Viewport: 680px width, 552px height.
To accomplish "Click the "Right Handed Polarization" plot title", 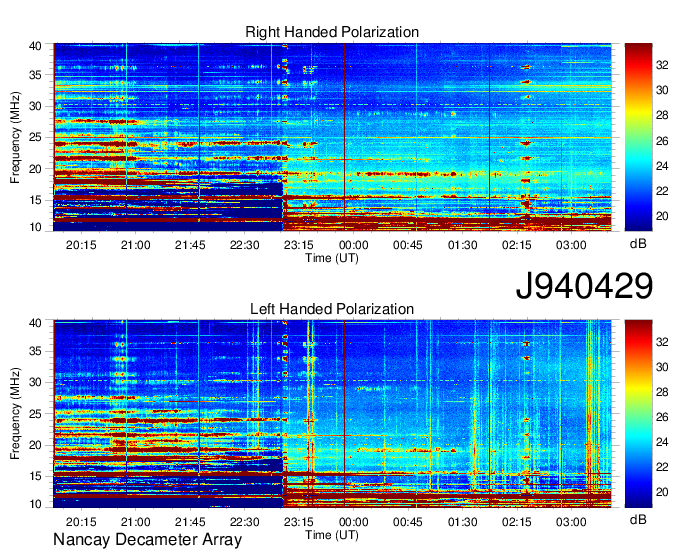I will pyautogui.click(x=332, y=32).
